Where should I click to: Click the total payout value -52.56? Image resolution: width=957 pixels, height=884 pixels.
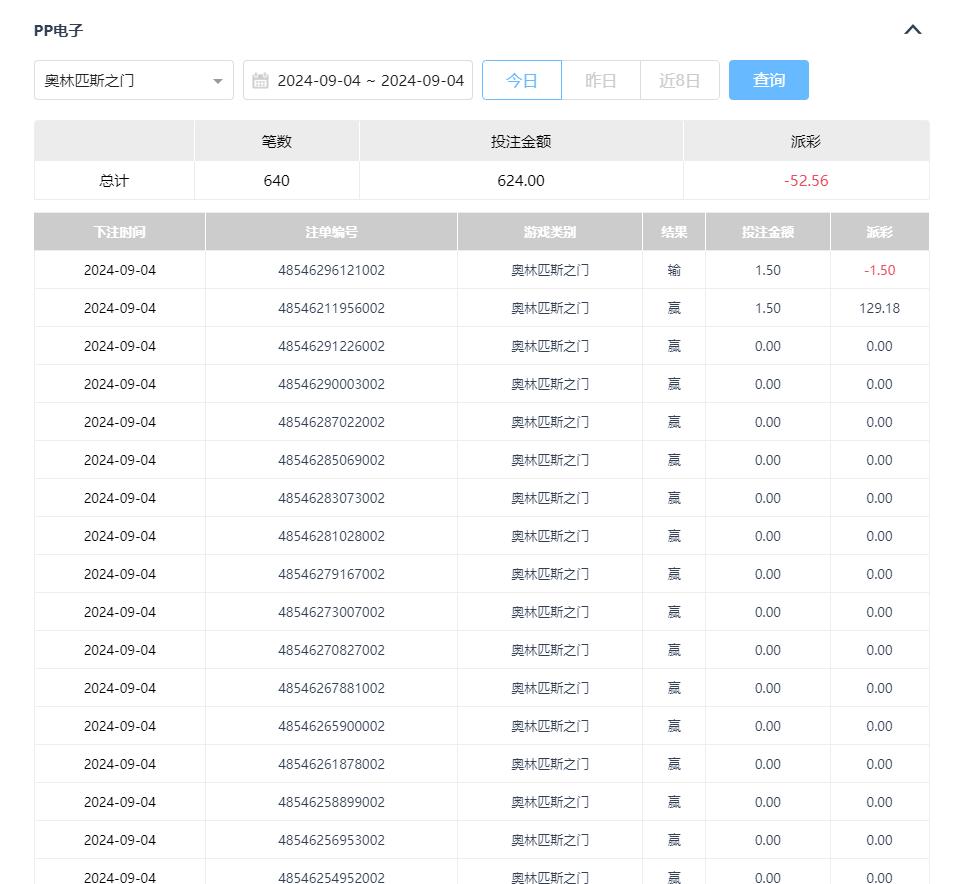[x=806, y=181]
